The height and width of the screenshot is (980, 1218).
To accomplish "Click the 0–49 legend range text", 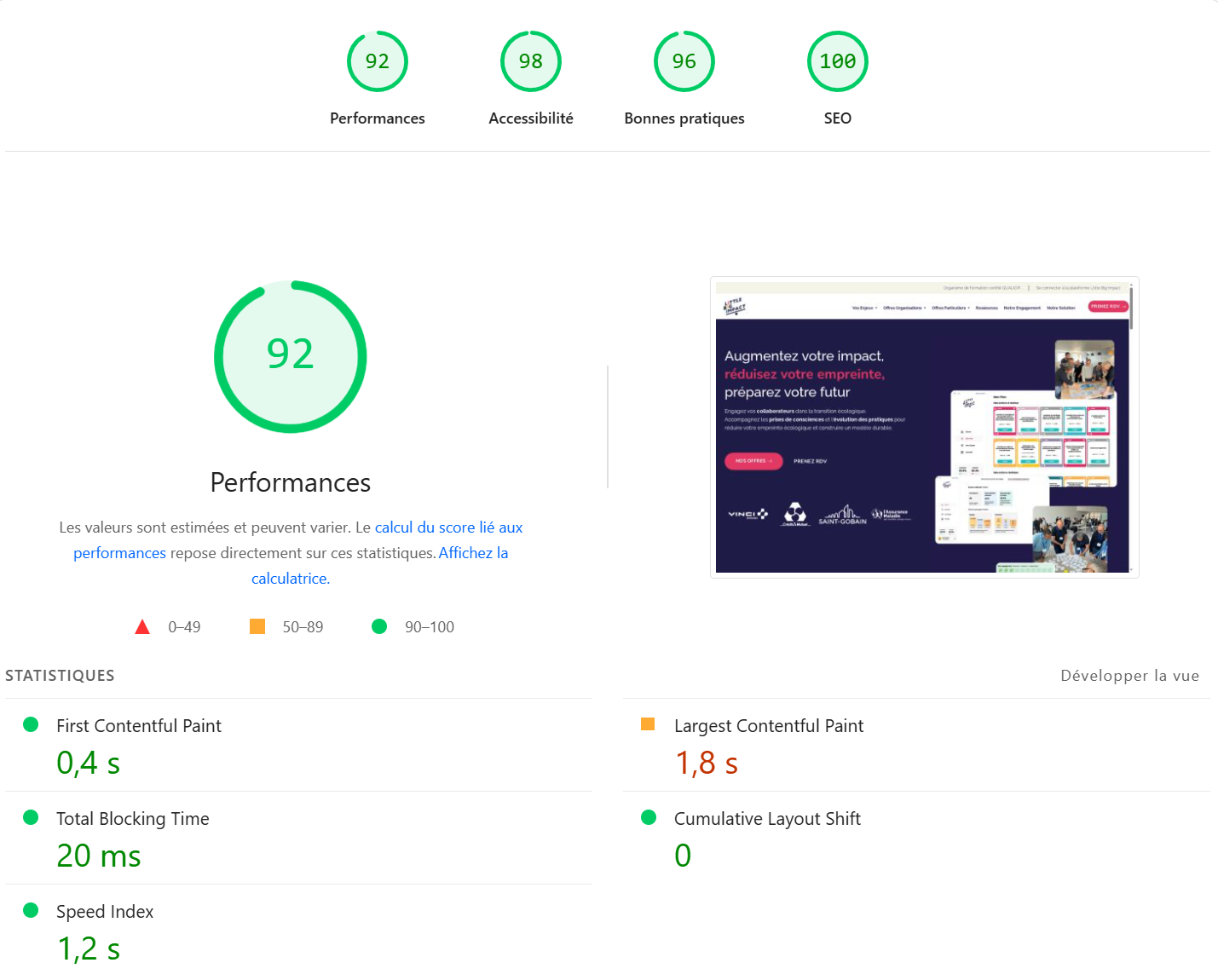I will pyautogui.click(x=184, y=627).
